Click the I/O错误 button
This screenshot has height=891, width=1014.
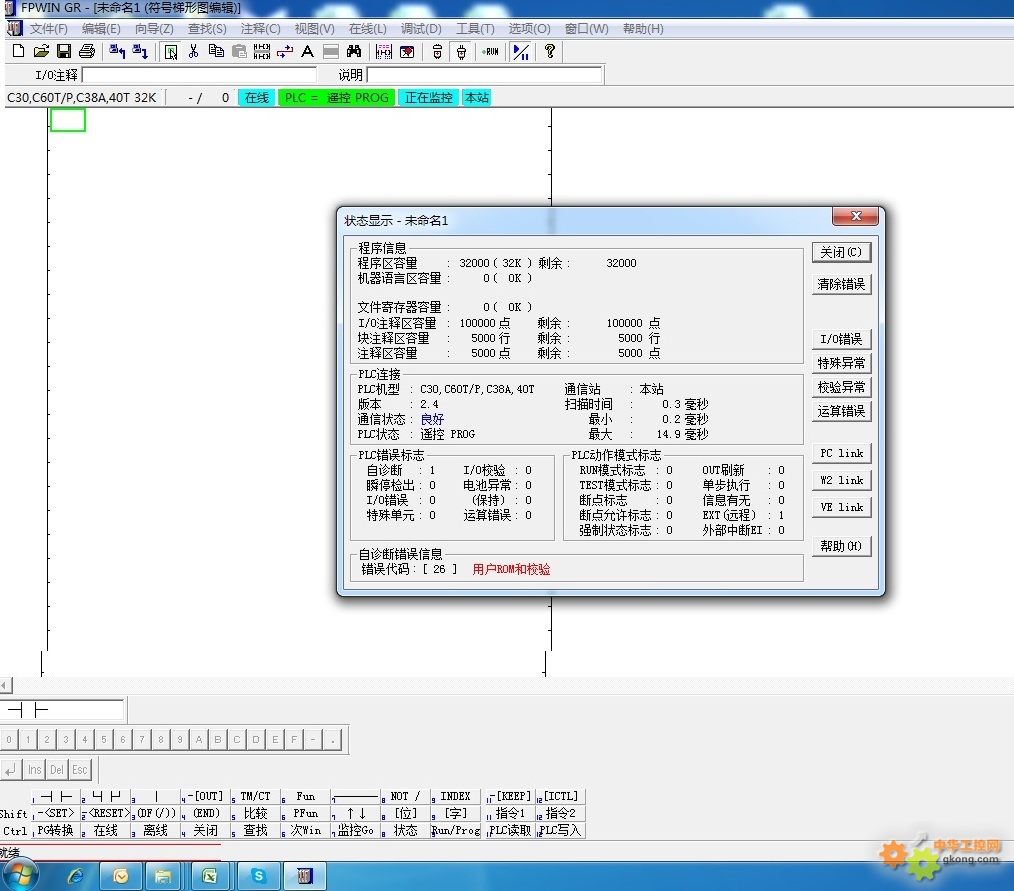[x=841, y=339]
